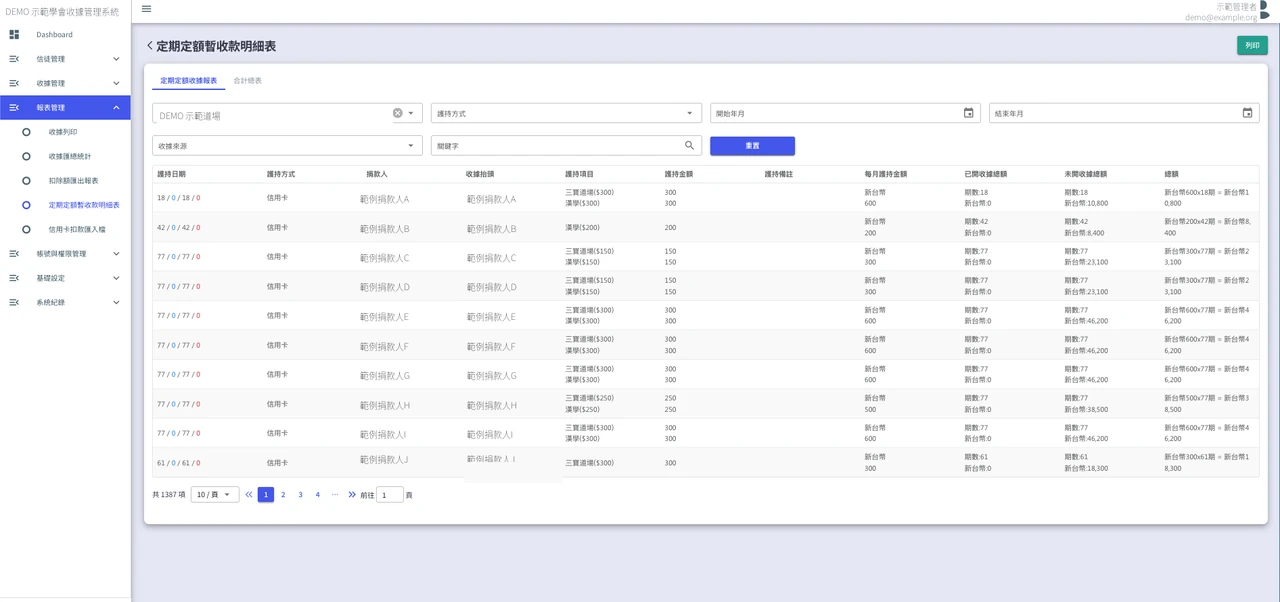Click the 示範管理者 user name at top right
1280x602 pixels.
coord(1236,6)
